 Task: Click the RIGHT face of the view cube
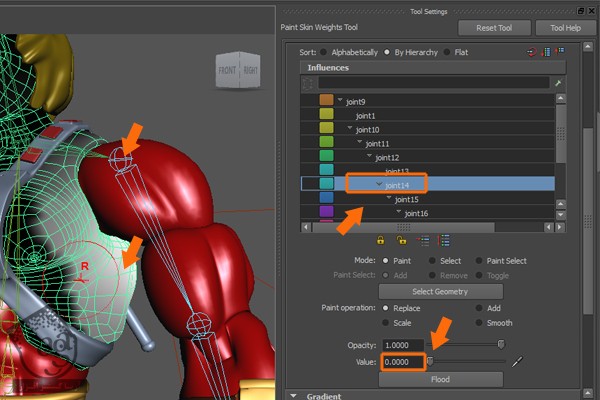click(251, 70)
